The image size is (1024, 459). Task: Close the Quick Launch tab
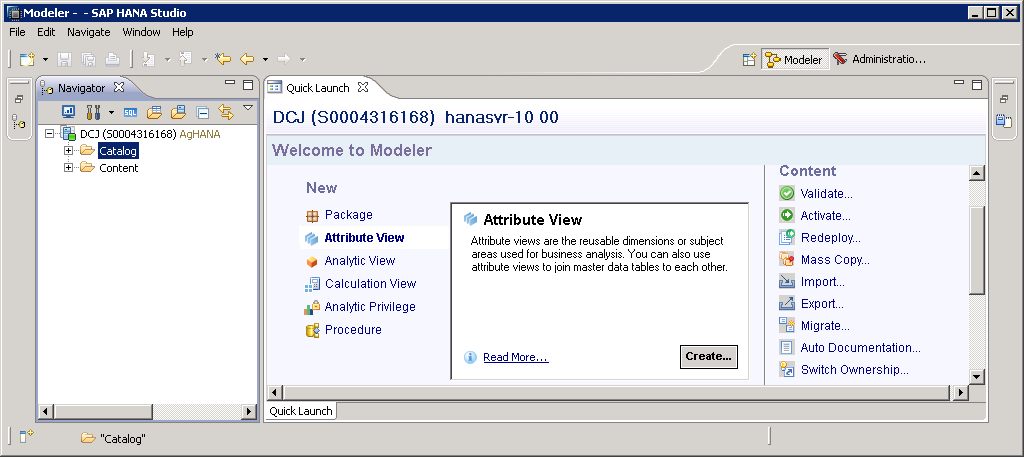[363, 87]
